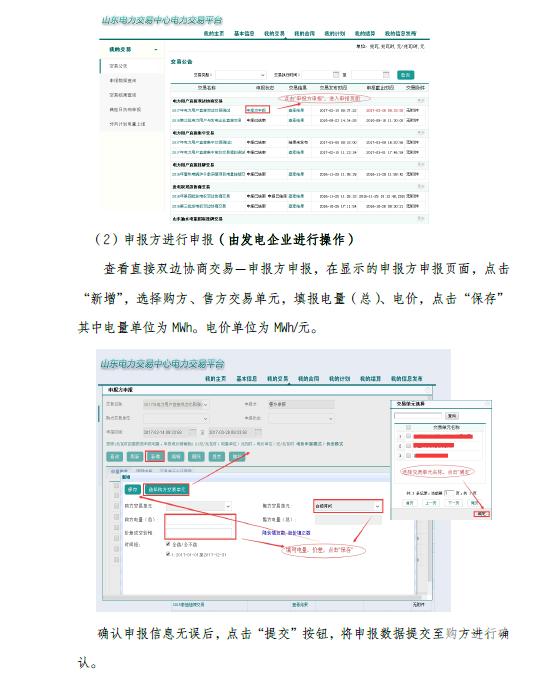The image size is (549, 692).
Task: Open 我的合同 tab in upper platform navigation
Action: pyautogui.click(x=305, y=34)
